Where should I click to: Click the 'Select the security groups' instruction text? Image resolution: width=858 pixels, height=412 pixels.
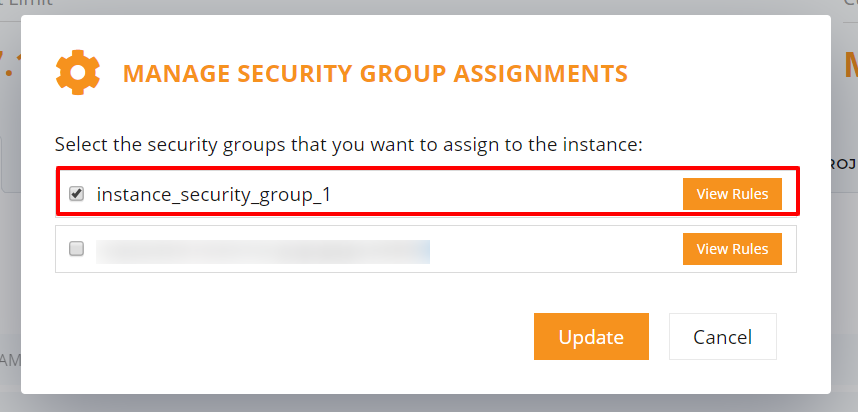click(348, 145)
